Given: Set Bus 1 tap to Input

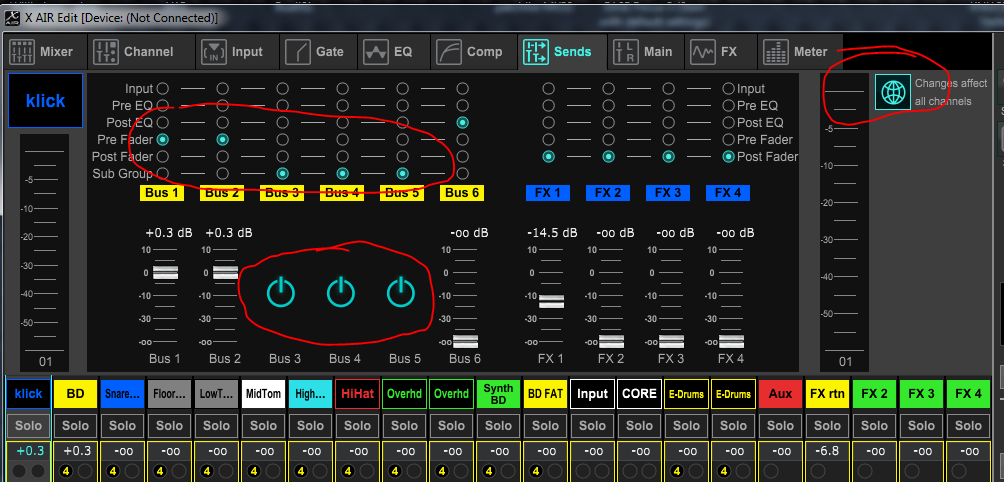Looking at the screenshot, I should 163,88.
